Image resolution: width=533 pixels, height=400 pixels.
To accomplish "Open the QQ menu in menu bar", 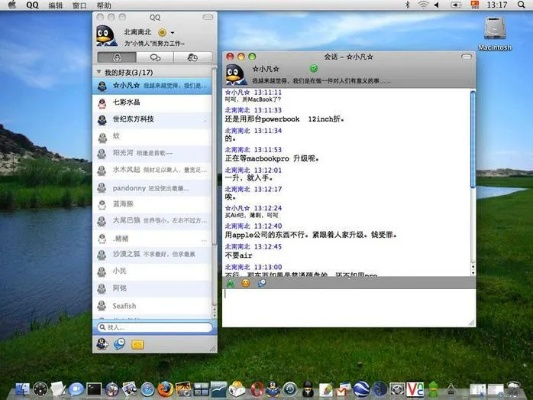I will (x=32, y=5).
